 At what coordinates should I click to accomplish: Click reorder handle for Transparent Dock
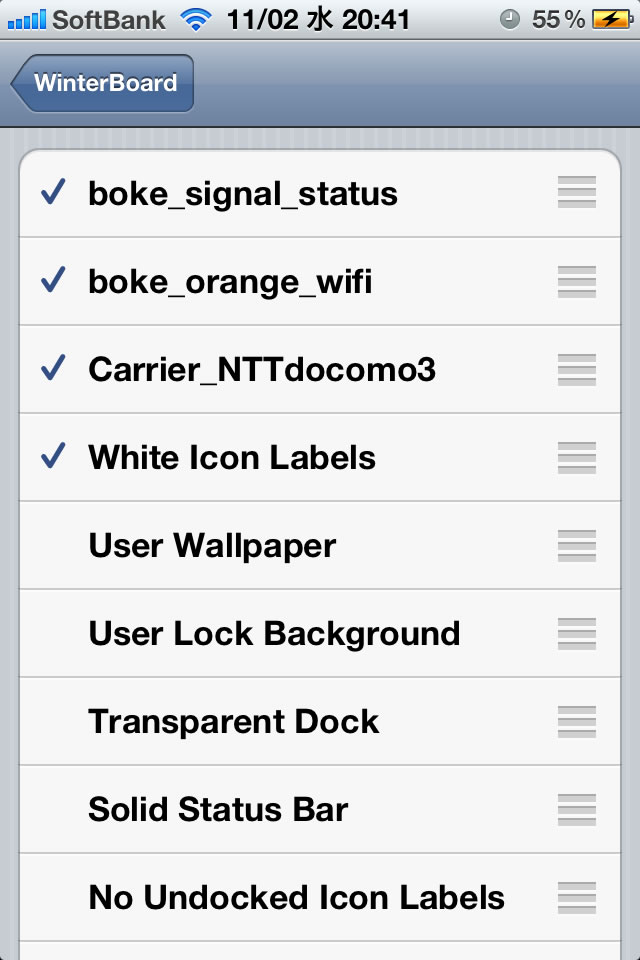(x=576, y=721)
